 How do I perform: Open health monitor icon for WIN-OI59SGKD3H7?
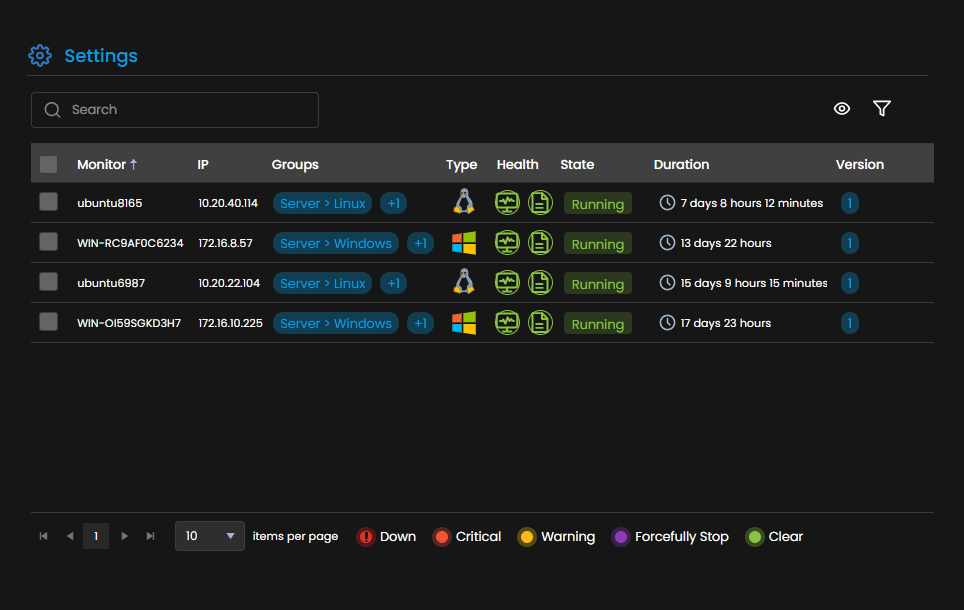(507, 323)
